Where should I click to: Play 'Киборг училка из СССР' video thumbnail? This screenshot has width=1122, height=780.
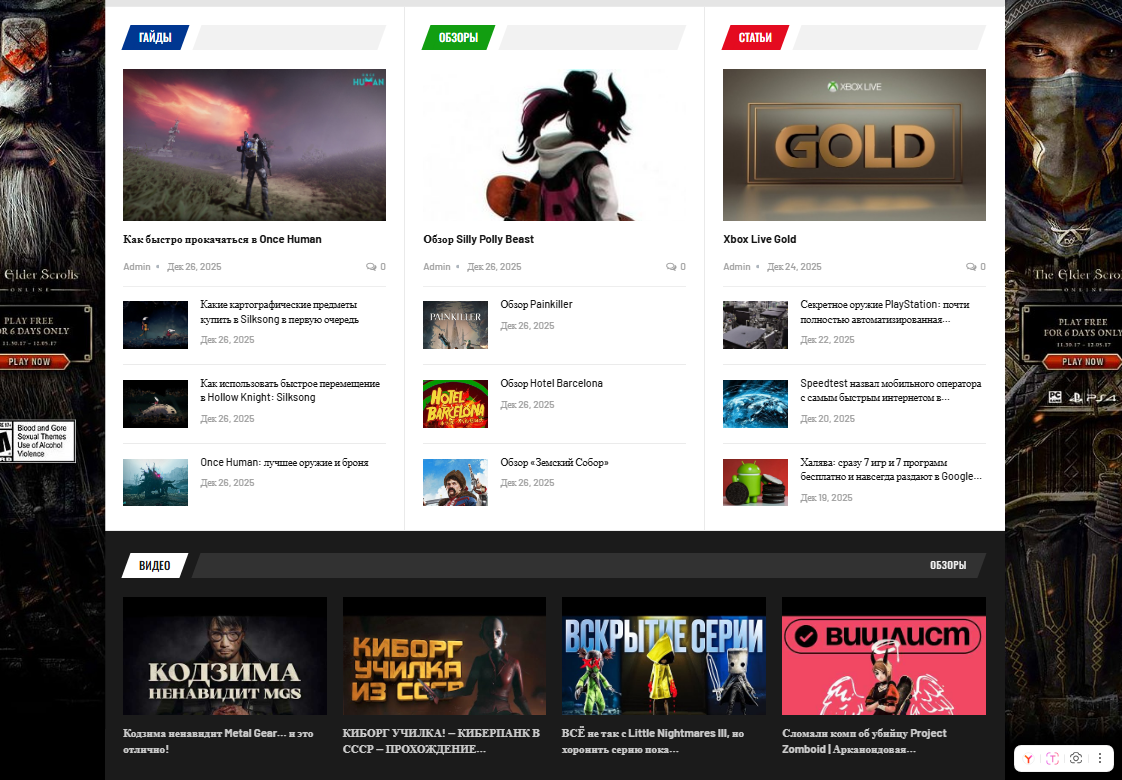[x=444, y=656]
